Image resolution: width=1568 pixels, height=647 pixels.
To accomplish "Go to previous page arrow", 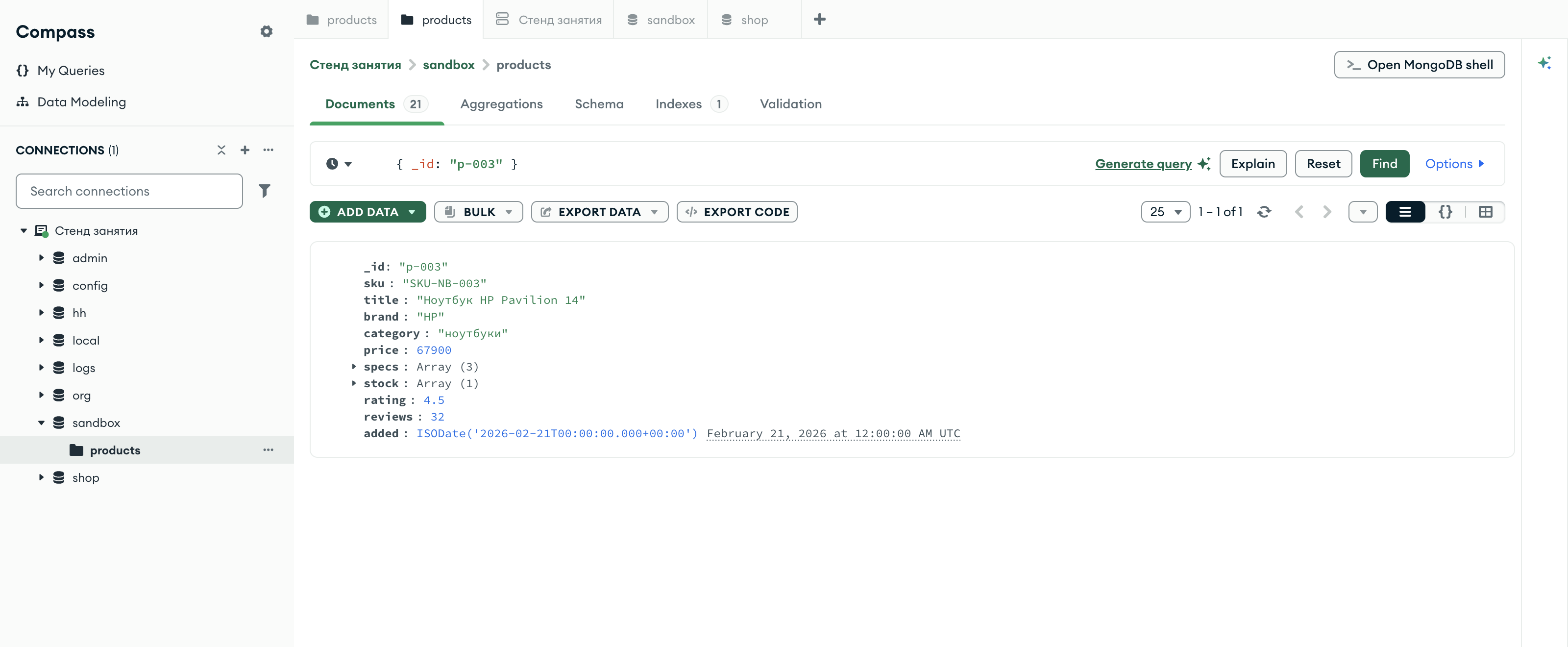I will pos(1299,212).
